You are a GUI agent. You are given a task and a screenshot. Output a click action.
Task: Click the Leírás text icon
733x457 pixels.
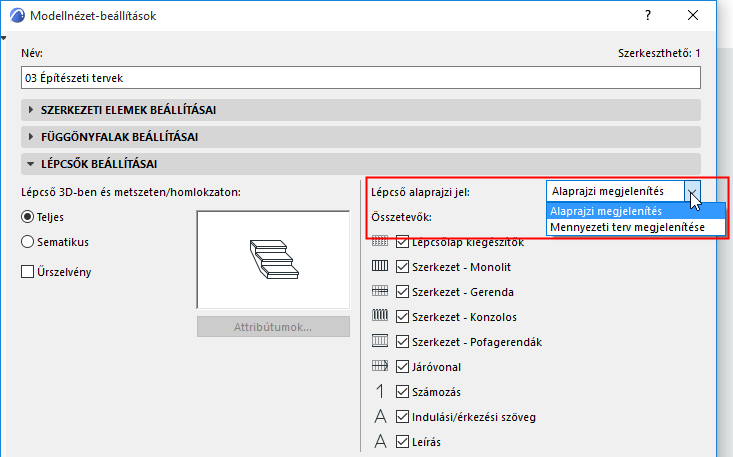coord(381,441)
